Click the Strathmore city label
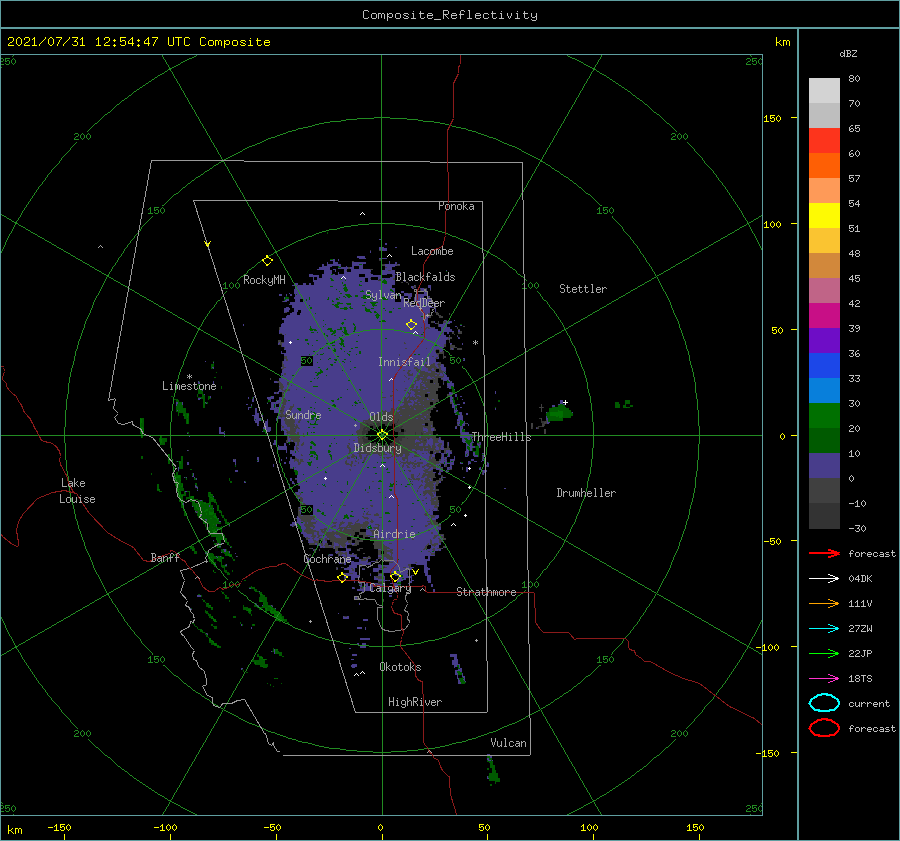This screenshot has width=900, height=841. coord(486,592)
